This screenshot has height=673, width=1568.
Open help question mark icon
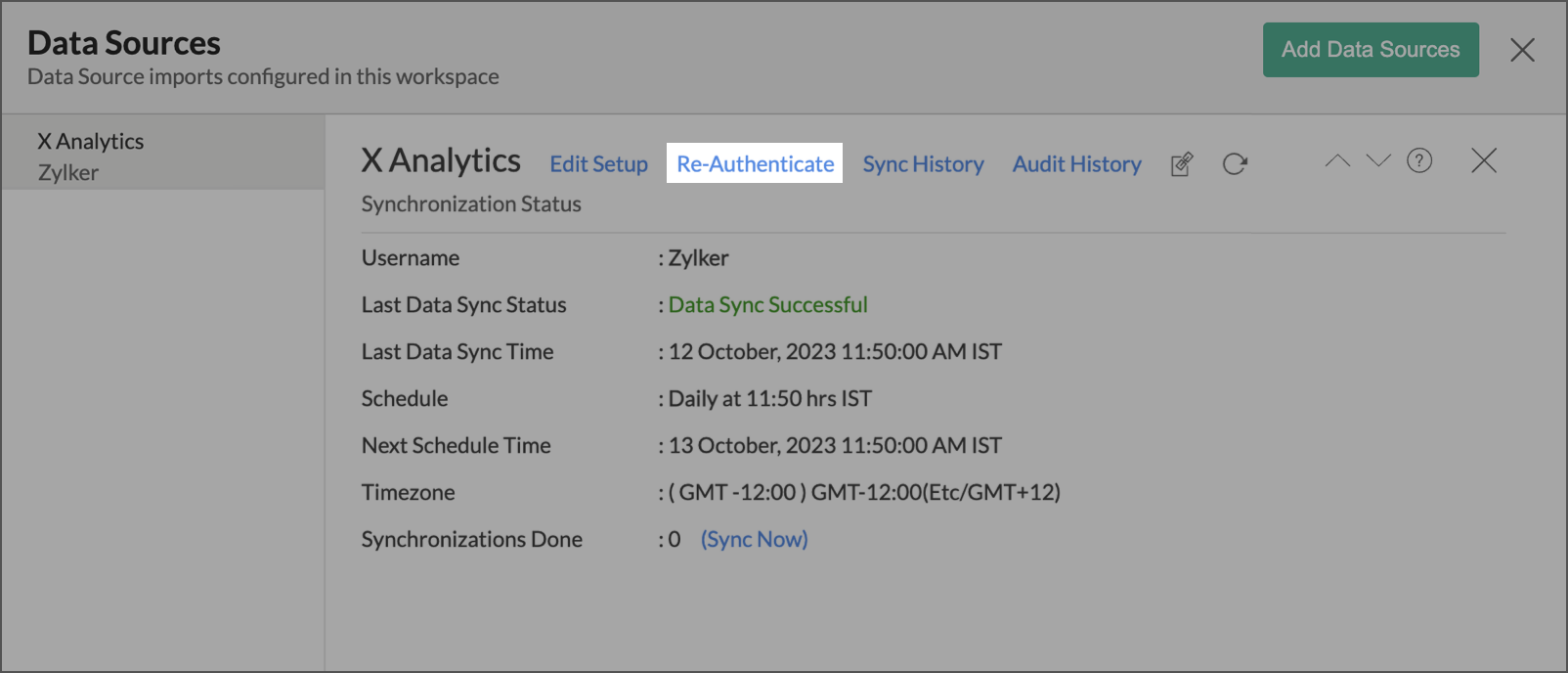pyautogui.click(x=1419, y=160)
